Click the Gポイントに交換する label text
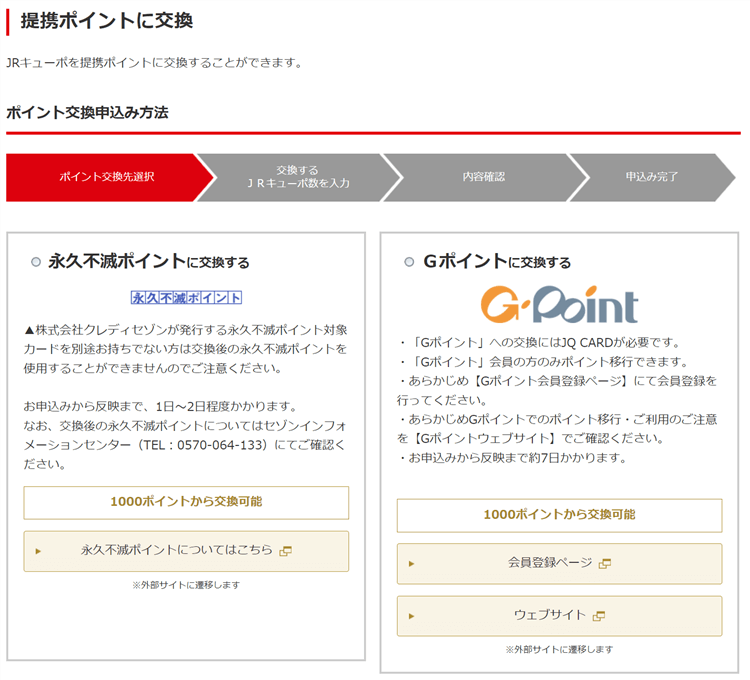This screenshot has width=750, height=680. 497,262
